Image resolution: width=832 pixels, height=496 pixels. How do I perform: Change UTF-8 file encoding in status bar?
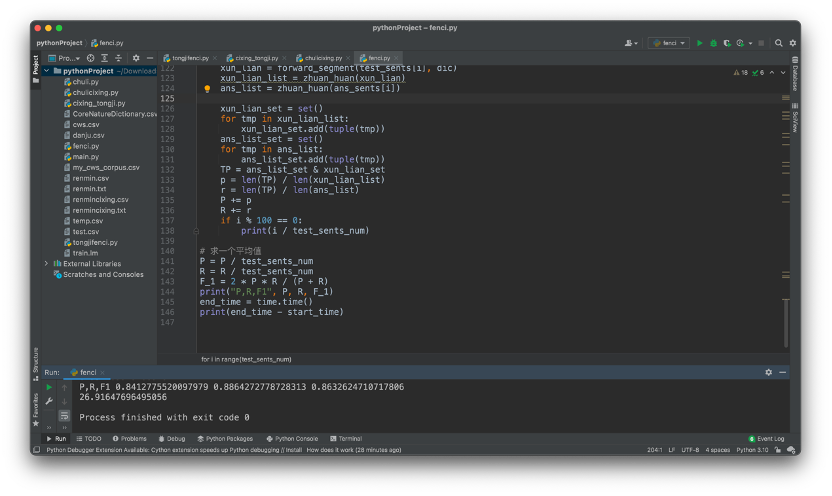coord(690,450)
